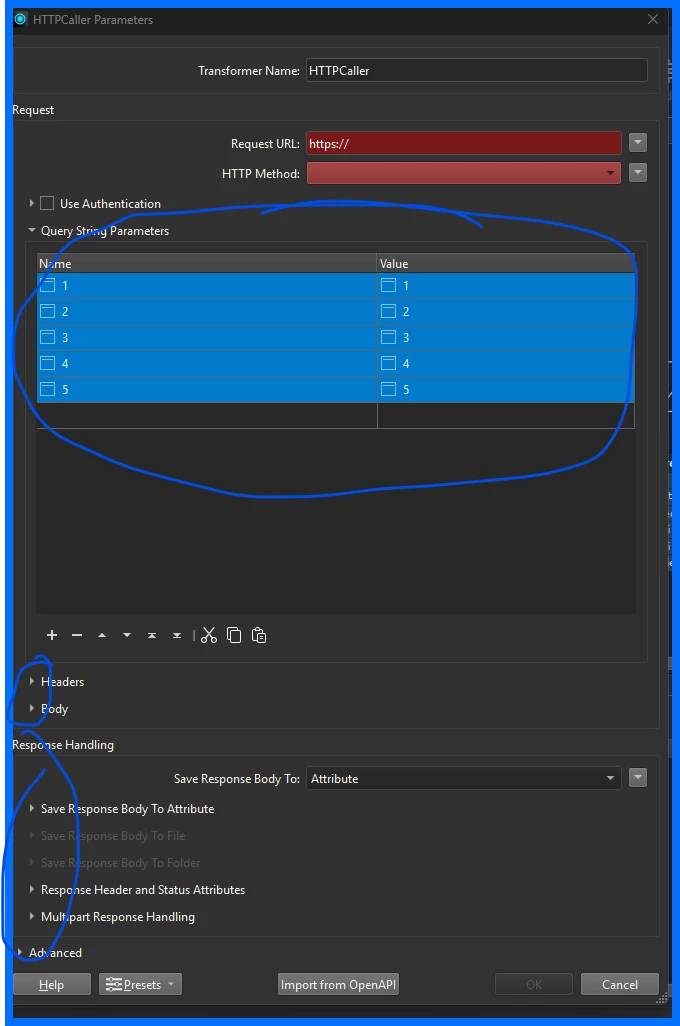This screenshot has height=1026, width=680.
Task: Click the HTTPCaller window title icon
Action: [x=20, y=19]
